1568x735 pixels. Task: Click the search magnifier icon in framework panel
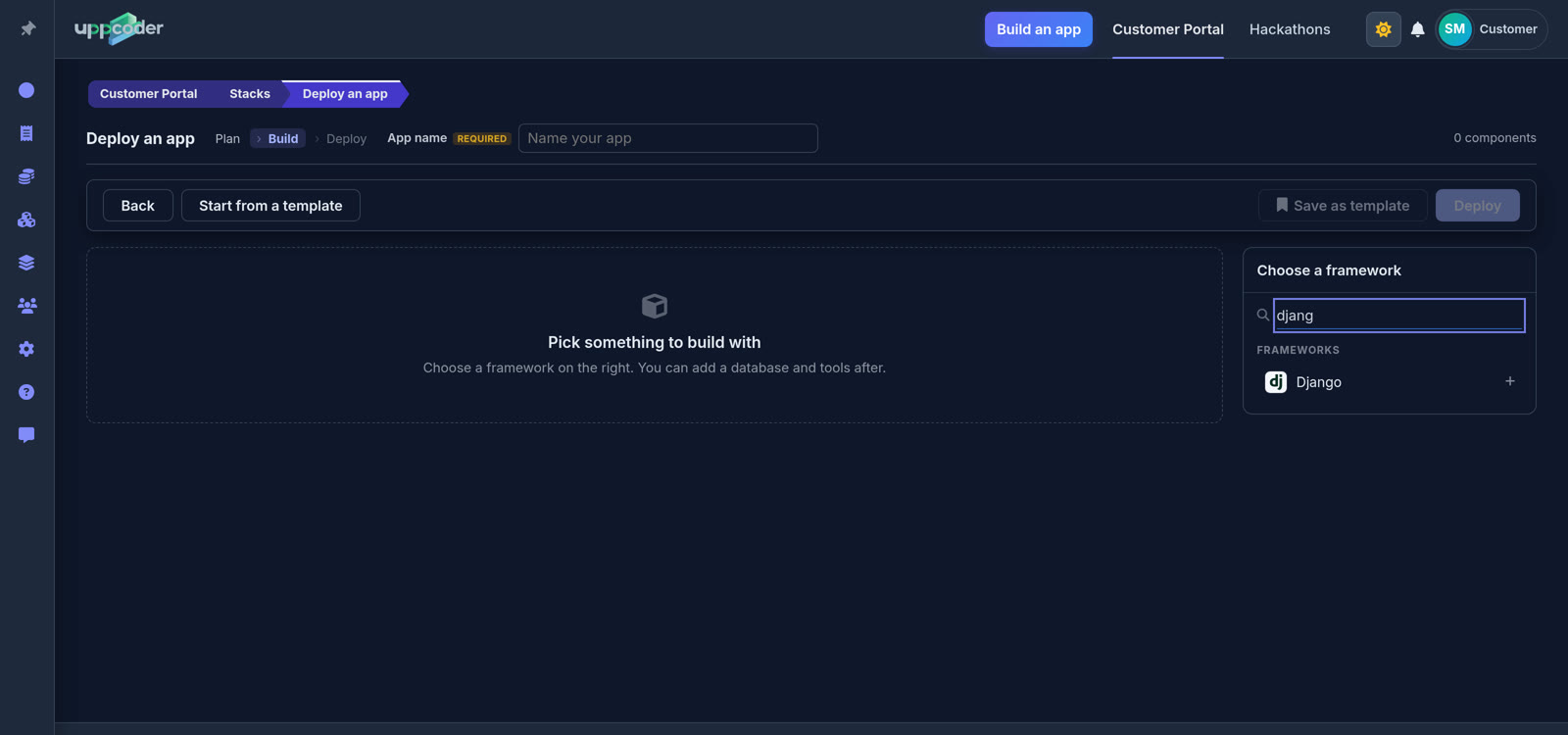(x=1263, y=315)
